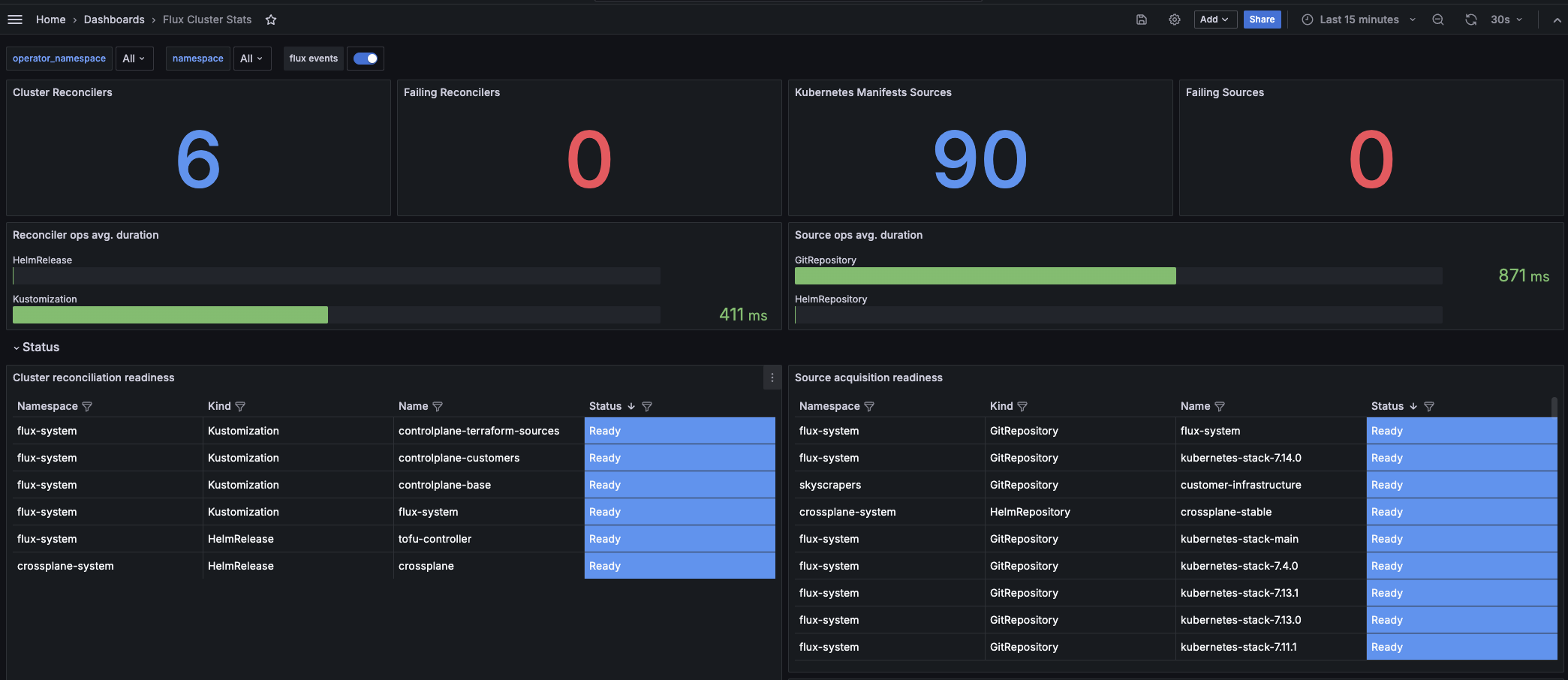The width and height of the screenshot is (1568, 680).
Task: Zoom out the time range
Action: tap(1437, 19)
